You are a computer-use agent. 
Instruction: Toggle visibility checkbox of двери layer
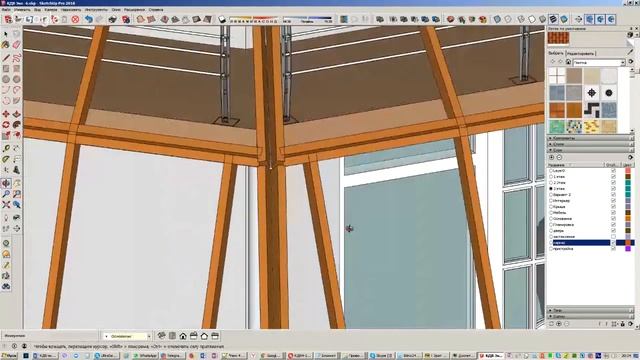pos(613,231)
